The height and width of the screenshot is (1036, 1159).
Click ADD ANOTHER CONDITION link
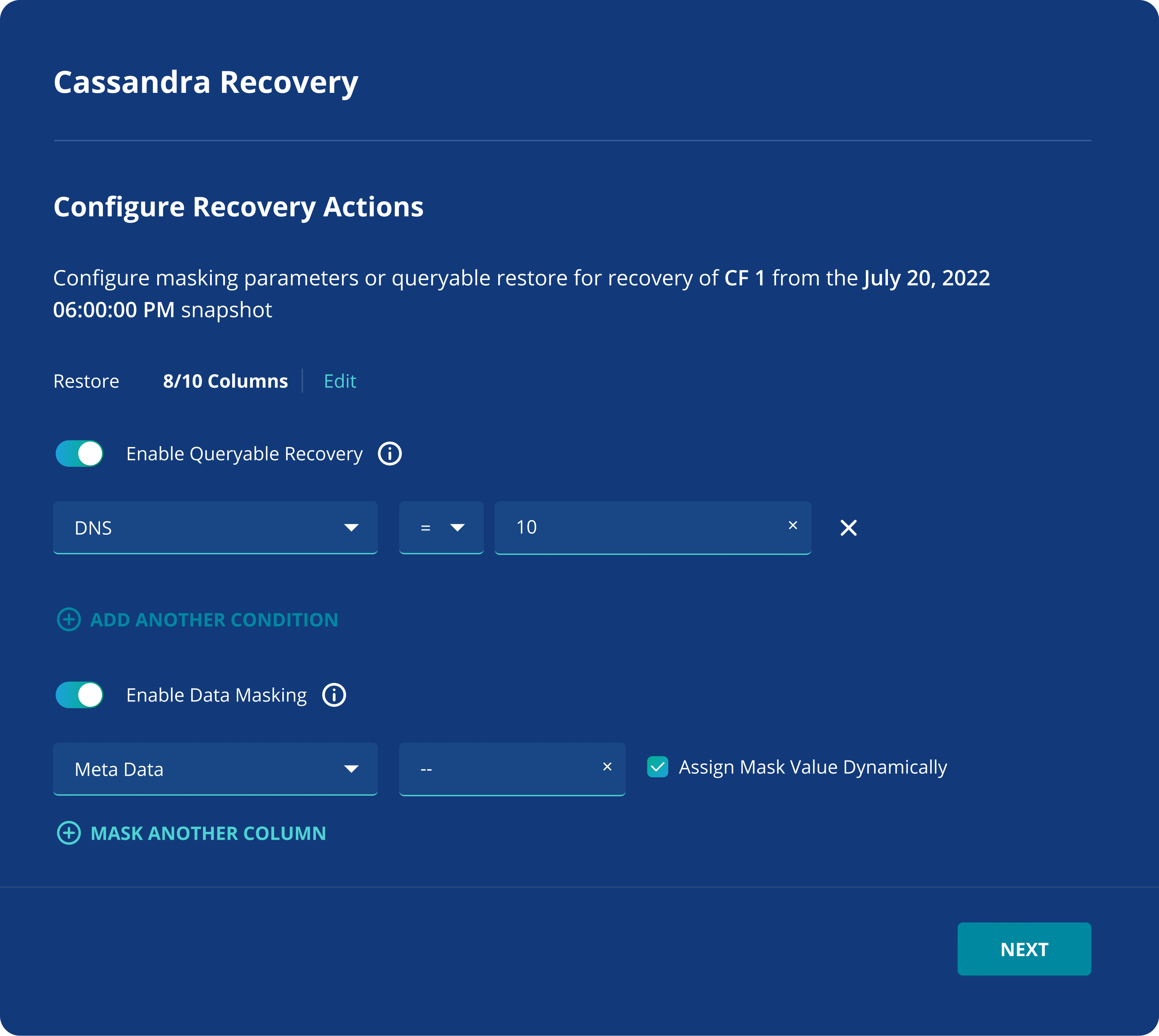(x=214, y=619)
